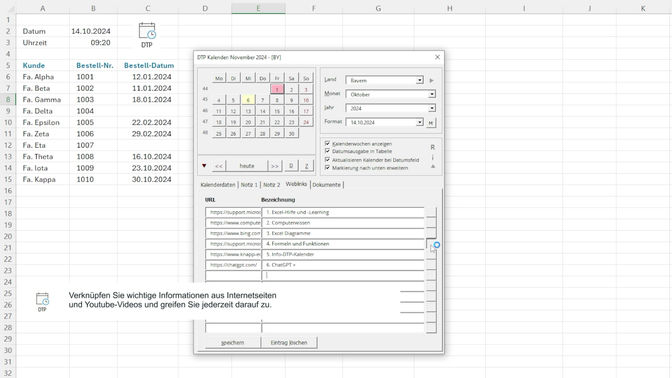Image resolution: width=672 pixels, height=378 pixels.
Task: Go to next month with >> button
Action: pyautogui.click(x=275, y=165)
